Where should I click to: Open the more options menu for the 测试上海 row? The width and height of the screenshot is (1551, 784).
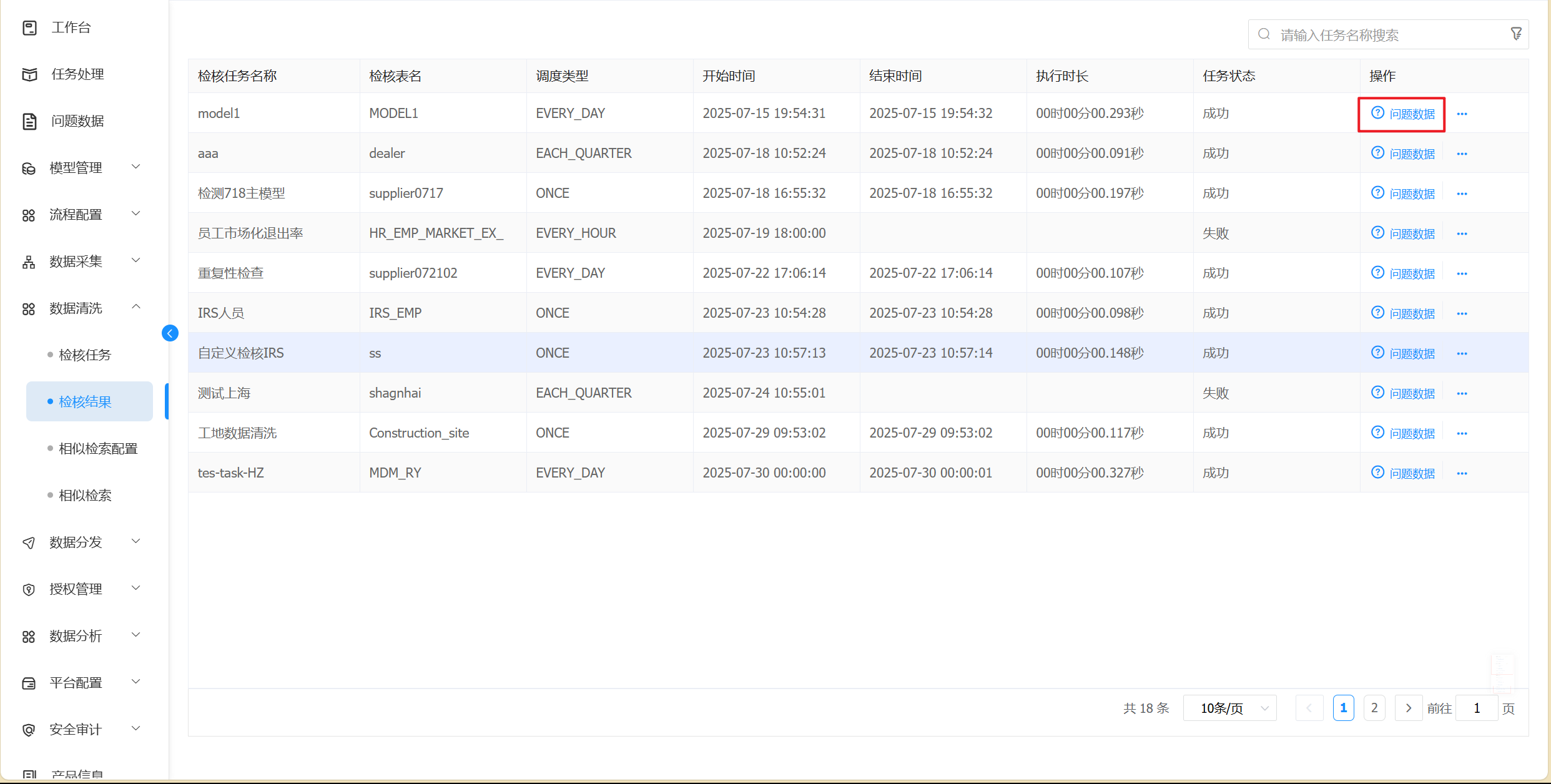pos(1462,394)
